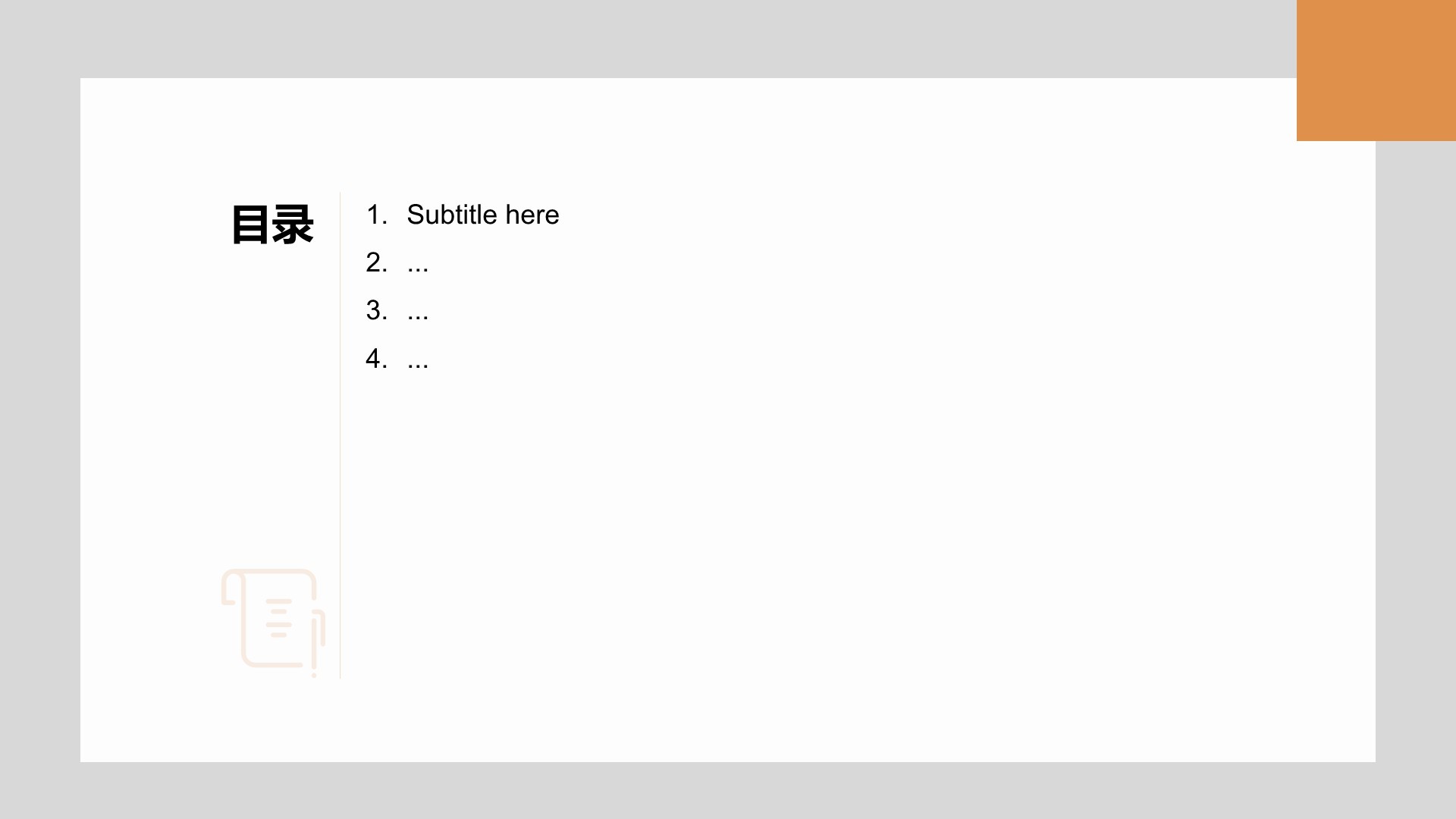This screenshot has height=819, width=1456.
Task: Click the pen shape beside the scroll icon
Action: tap(317, 637)
